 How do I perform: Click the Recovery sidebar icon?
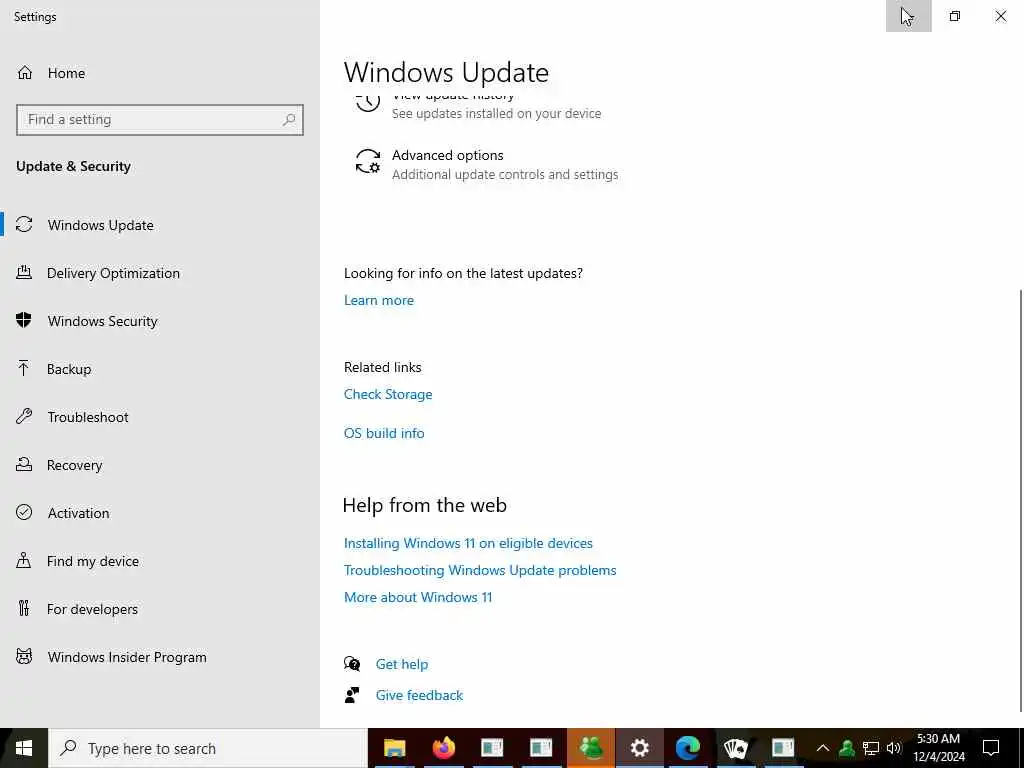click(24, 464)
